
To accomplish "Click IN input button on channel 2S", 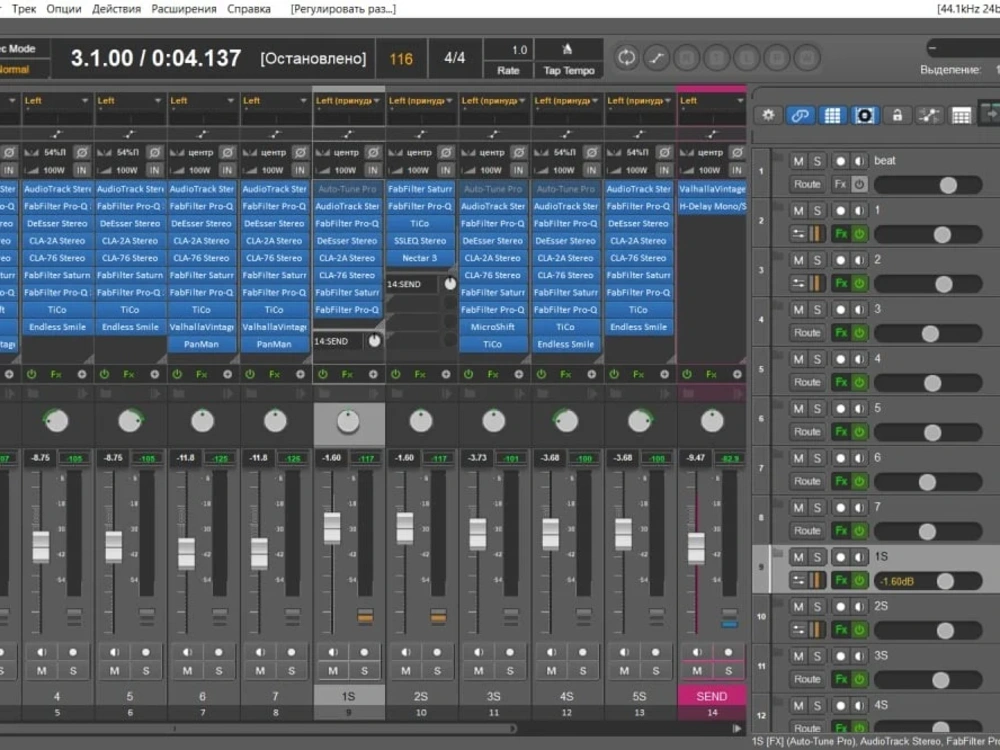I will point(446,170).
